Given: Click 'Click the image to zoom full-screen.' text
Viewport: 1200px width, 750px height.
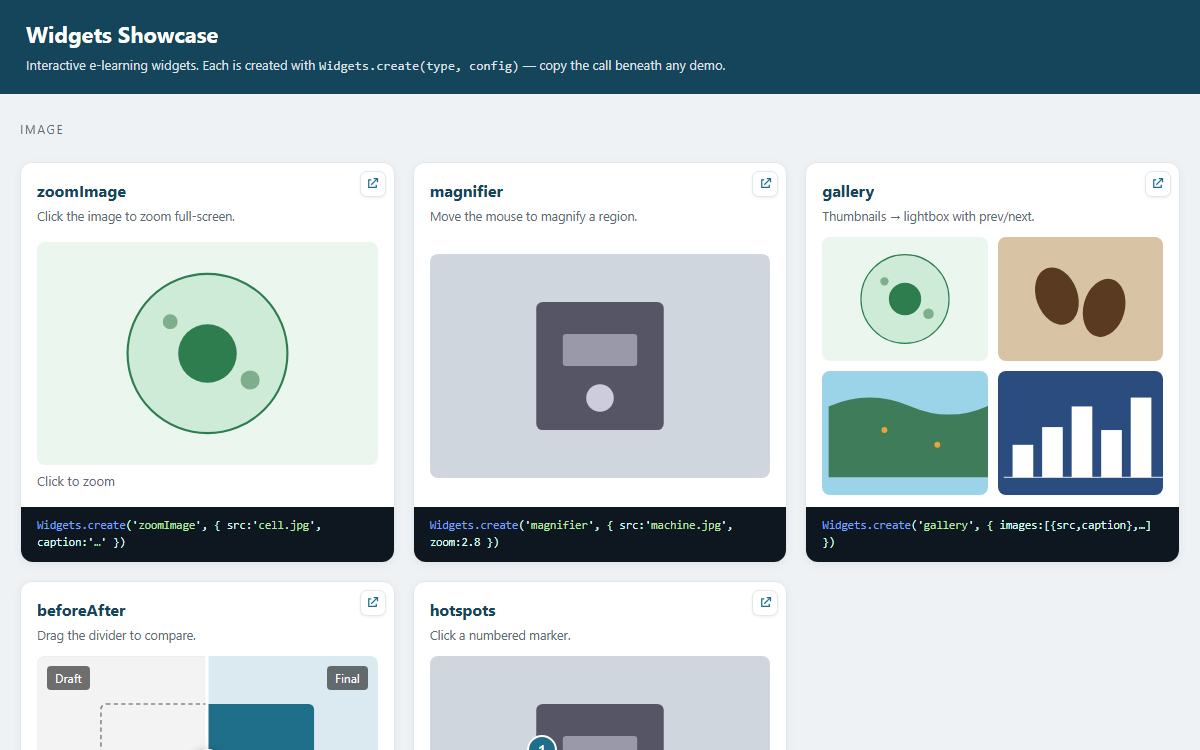Looking at the screenshot, I should pos(136,216).
